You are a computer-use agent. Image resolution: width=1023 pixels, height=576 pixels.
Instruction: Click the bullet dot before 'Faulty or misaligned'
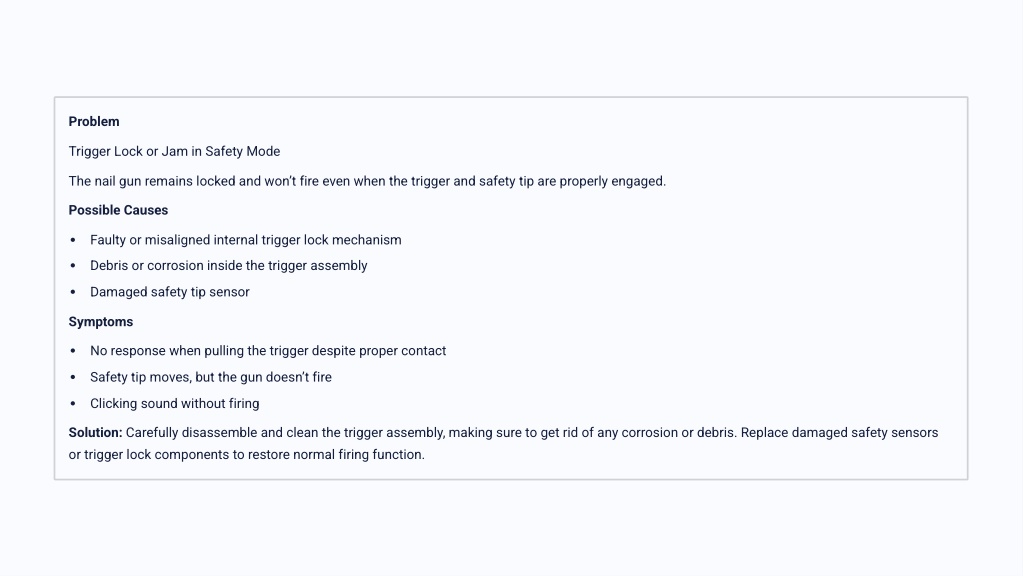(73, 240)
